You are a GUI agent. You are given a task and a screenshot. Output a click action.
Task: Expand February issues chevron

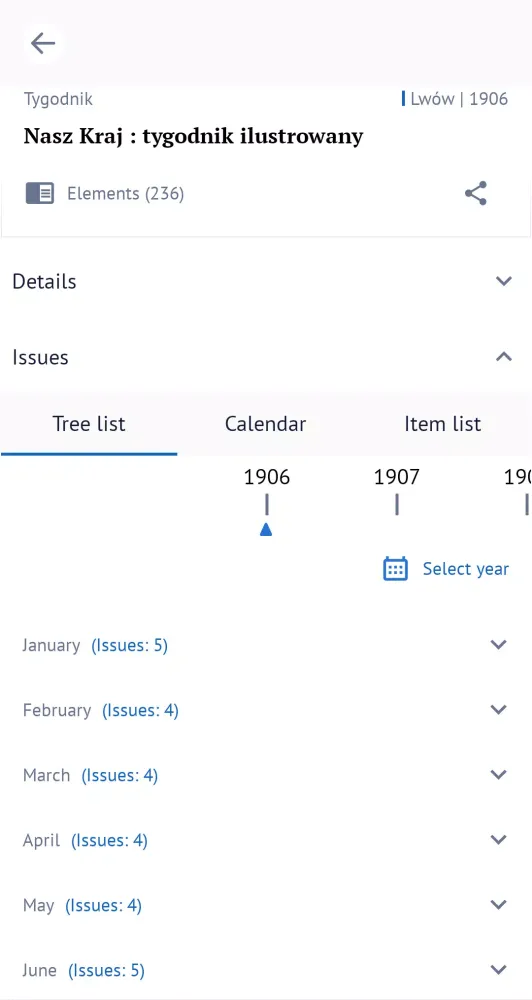tap(498, 710)
